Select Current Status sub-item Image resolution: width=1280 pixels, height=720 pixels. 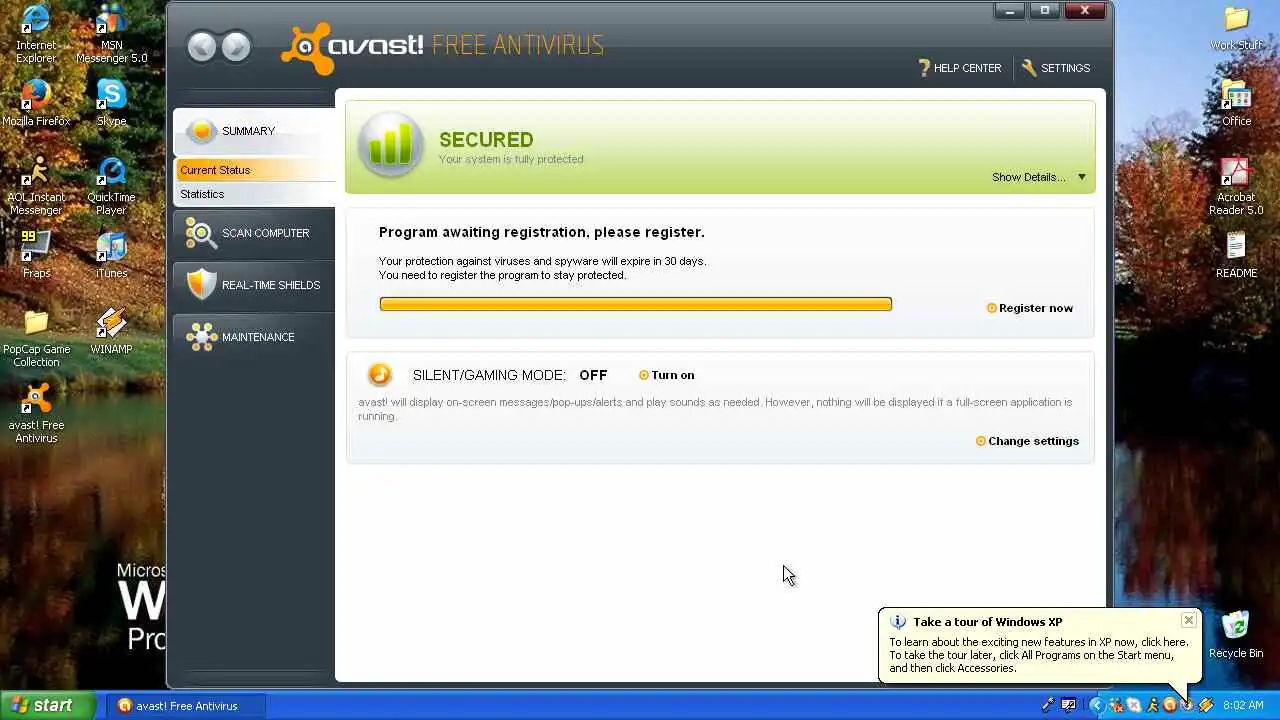coord(255,170)
